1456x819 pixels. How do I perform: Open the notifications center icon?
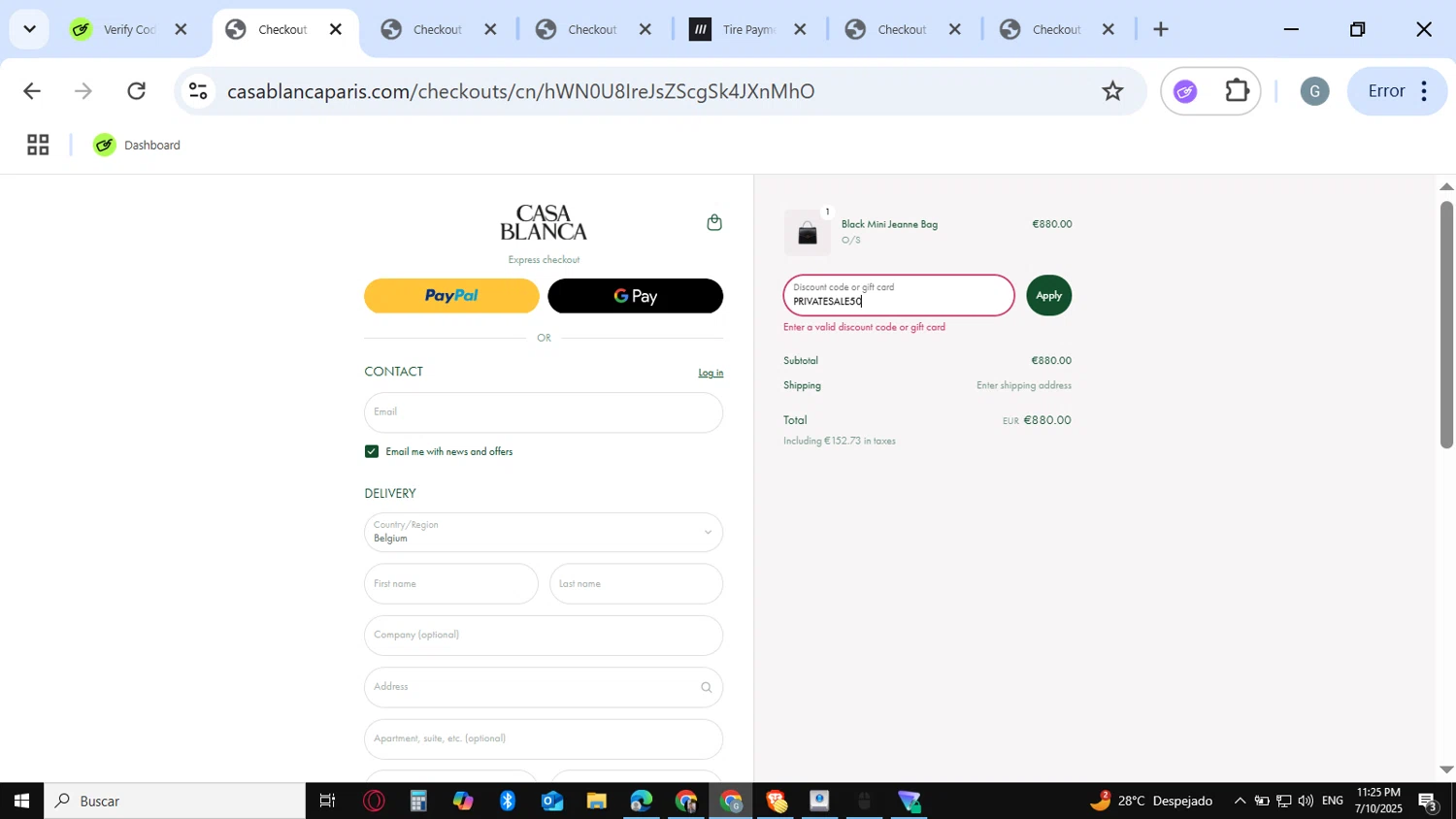tap(1428, 801)
